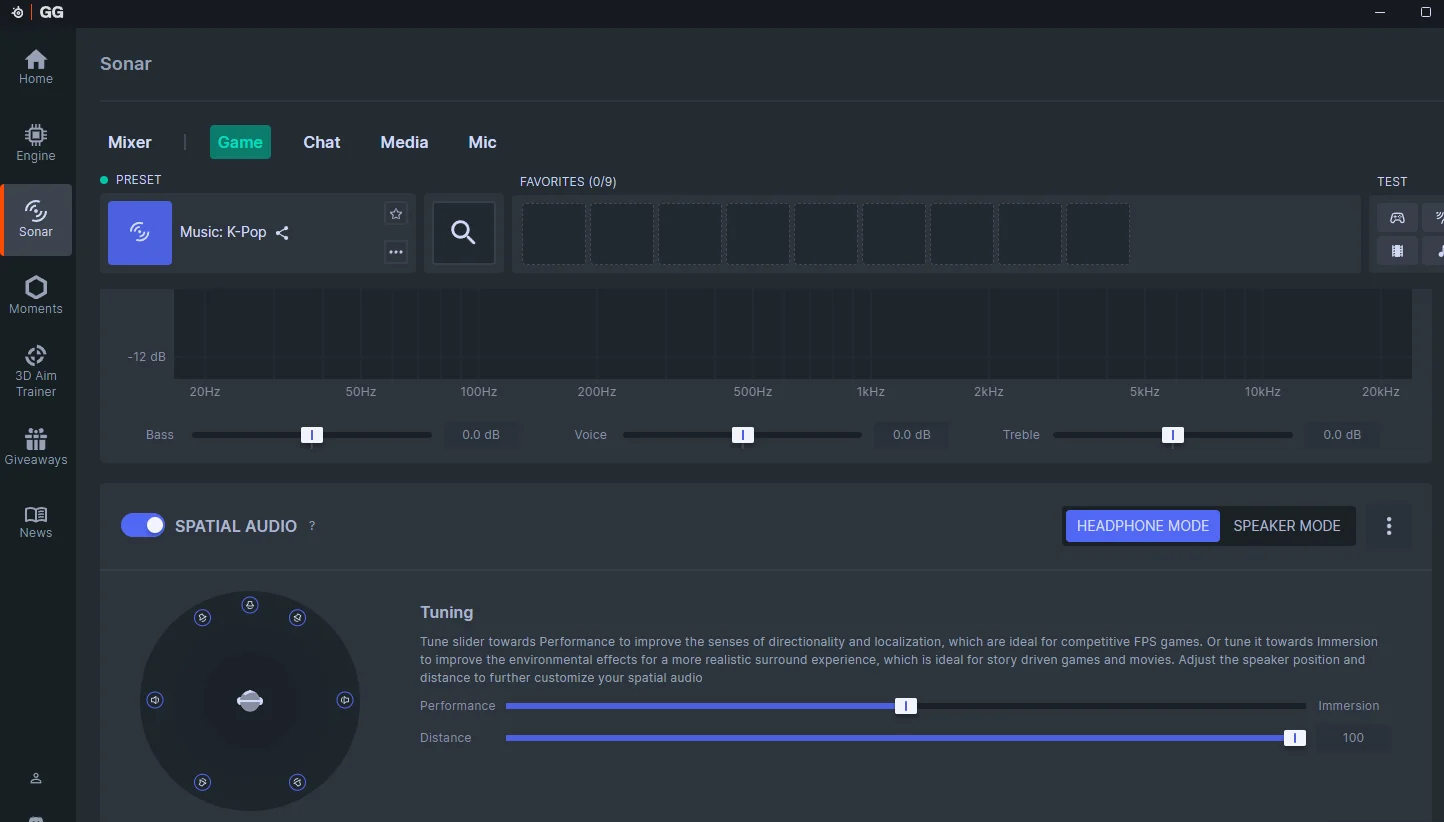Click the 20Hz frequency label on the equalizer
The height and width of the screenshot is (822, 1444).
205,392
